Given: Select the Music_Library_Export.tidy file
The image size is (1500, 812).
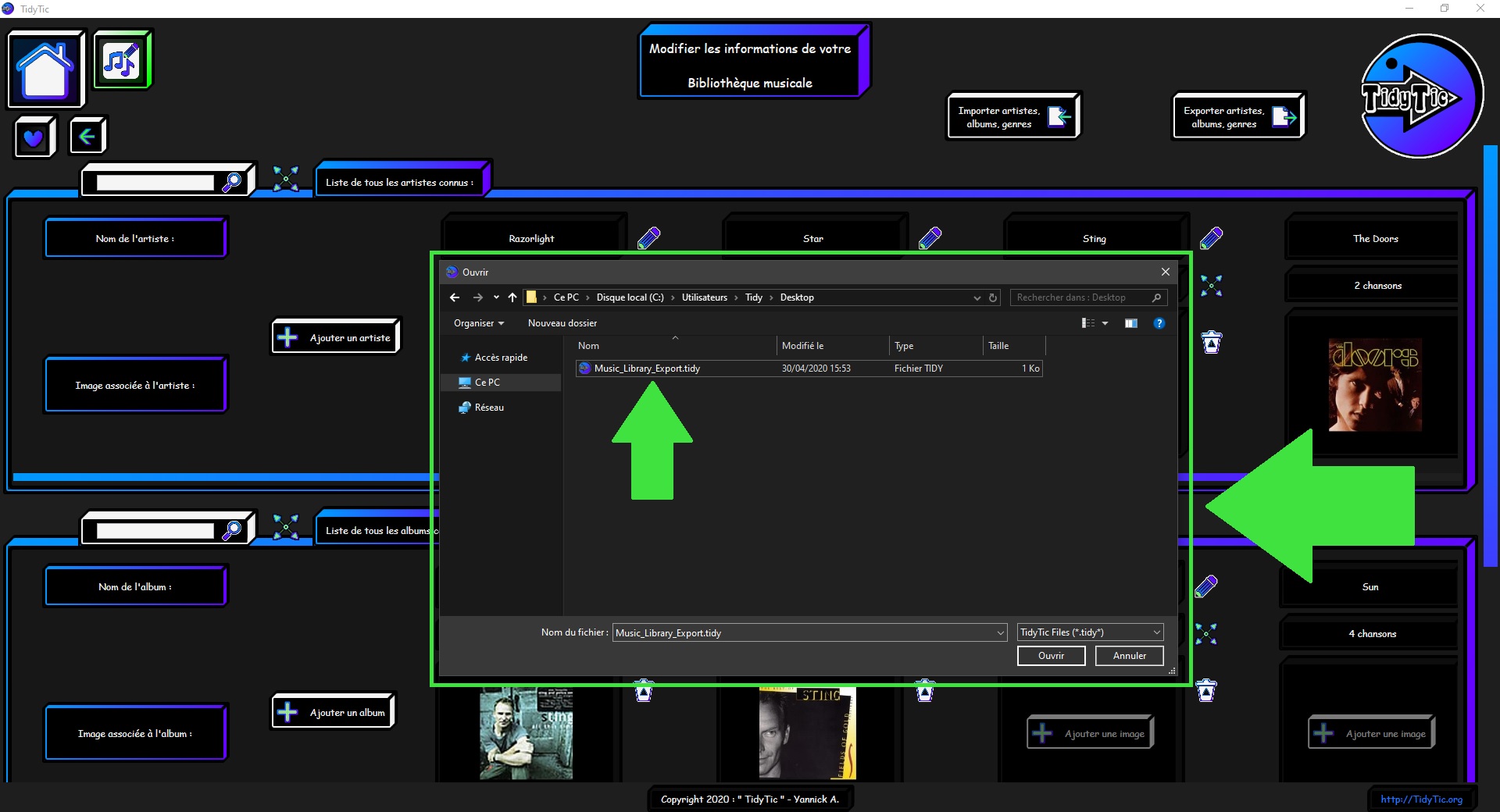Looking at the screenshot, I should click(x=647, y=369).
